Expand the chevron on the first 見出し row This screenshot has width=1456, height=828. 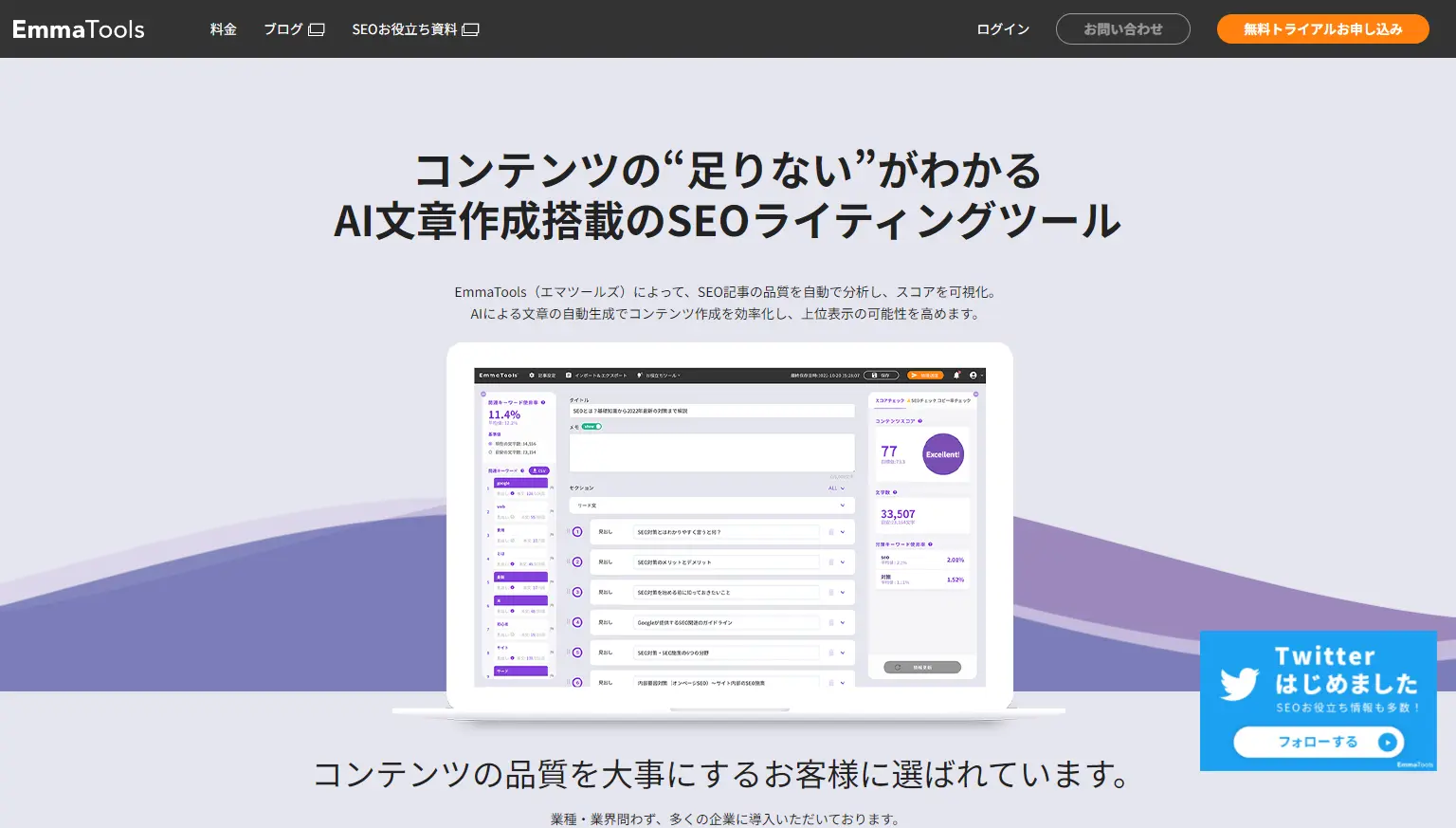click(842, 532)
